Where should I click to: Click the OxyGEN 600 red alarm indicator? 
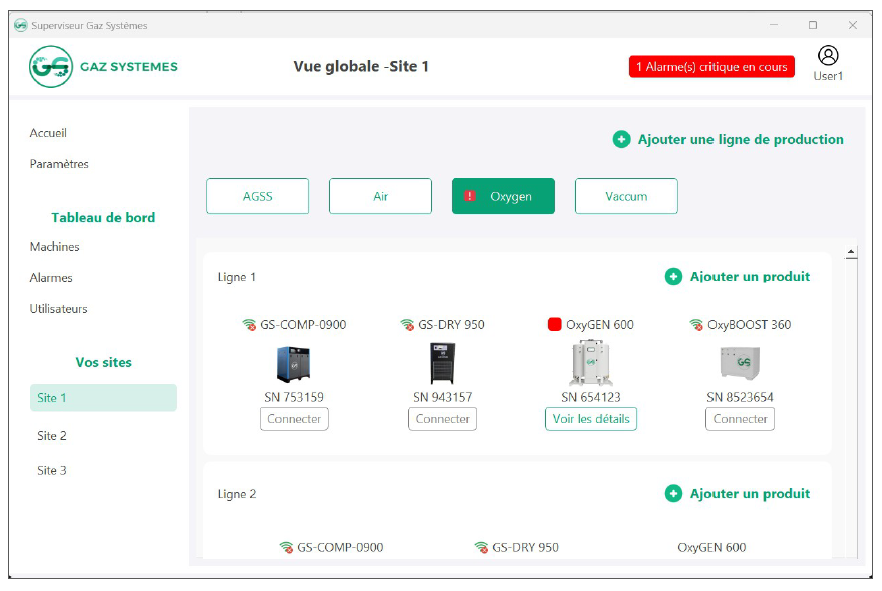(x=555, y=325)
